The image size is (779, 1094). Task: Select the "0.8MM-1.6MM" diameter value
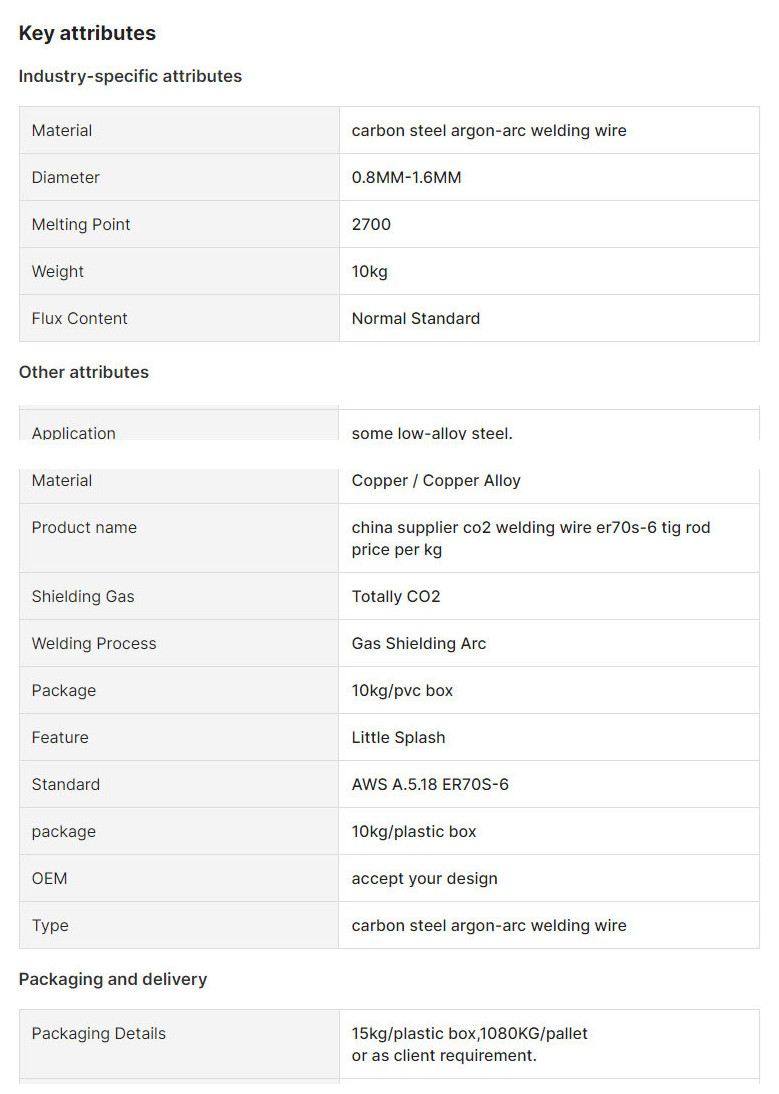click(406, 177)
